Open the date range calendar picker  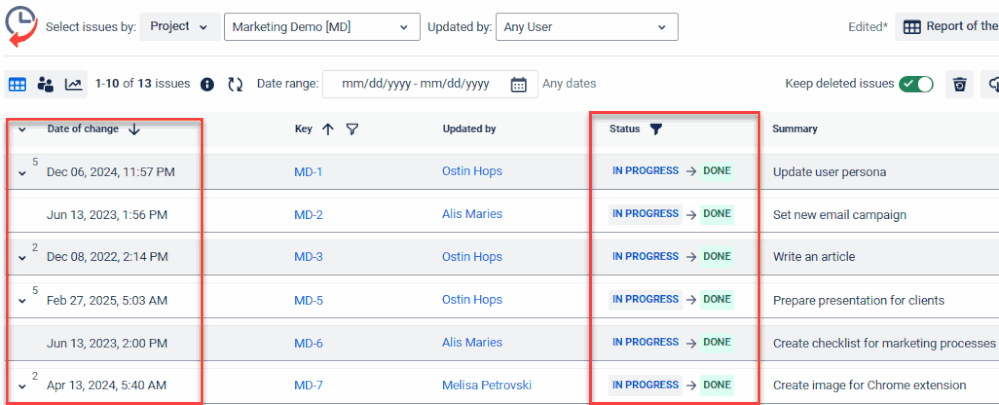[x=519, y=84]
